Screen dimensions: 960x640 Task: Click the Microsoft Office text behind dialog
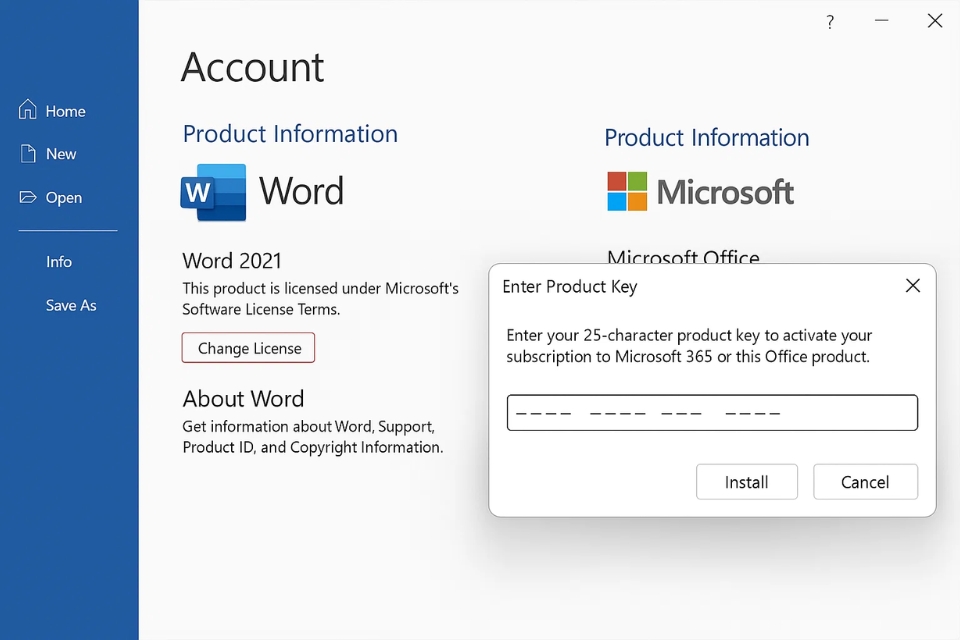[x=683, y=256]
